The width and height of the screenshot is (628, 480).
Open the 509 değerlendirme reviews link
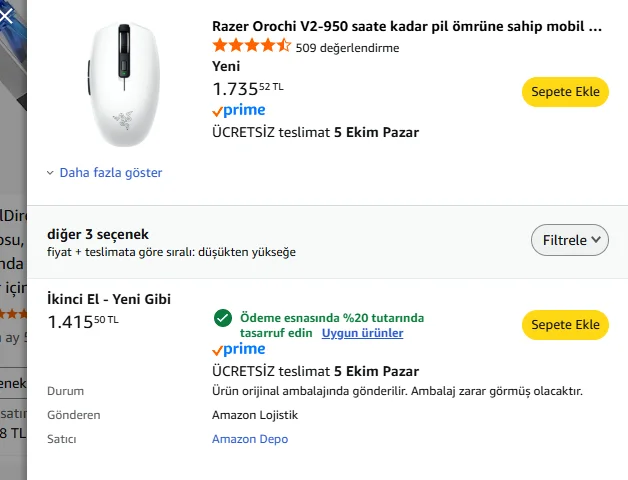tap(347, 47)
